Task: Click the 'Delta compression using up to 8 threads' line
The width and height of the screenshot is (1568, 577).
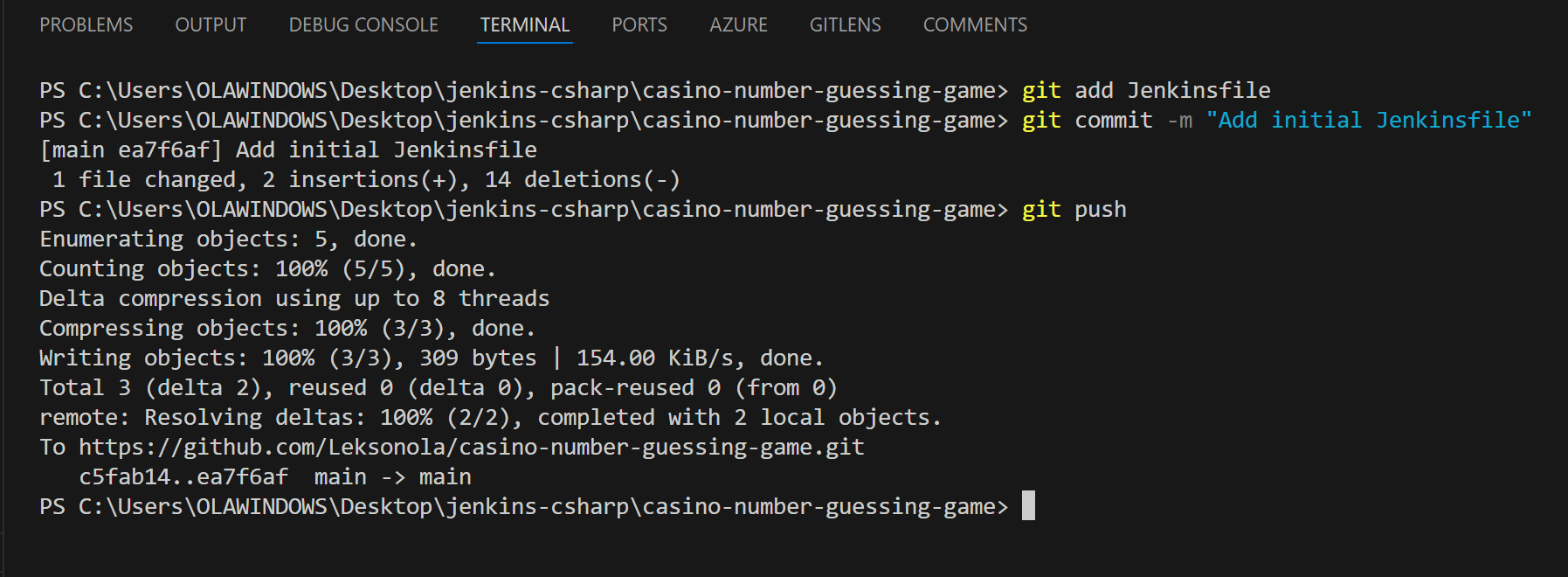Action: coord(294,299)
